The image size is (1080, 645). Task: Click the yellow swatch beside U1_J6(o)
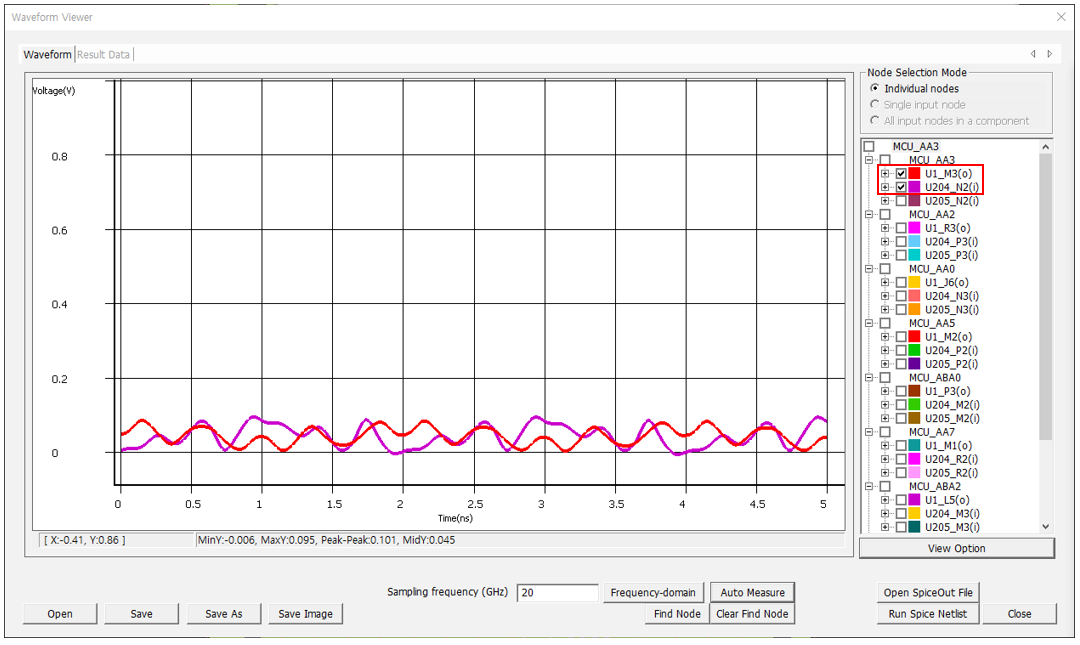tap(914, 283)
